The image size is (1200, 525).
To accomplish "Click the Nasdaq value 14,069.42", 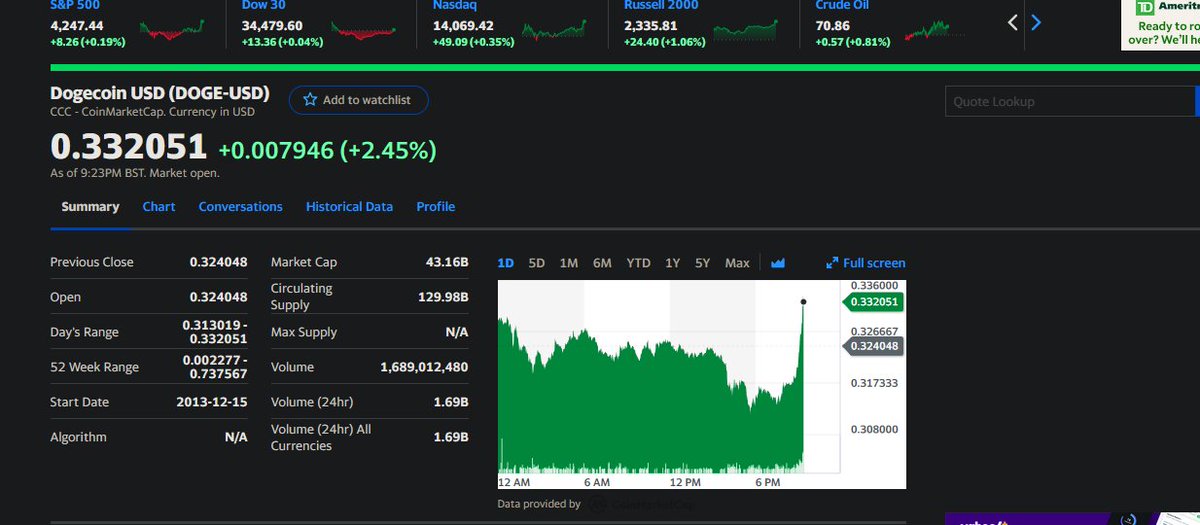I will click(463, 25).
